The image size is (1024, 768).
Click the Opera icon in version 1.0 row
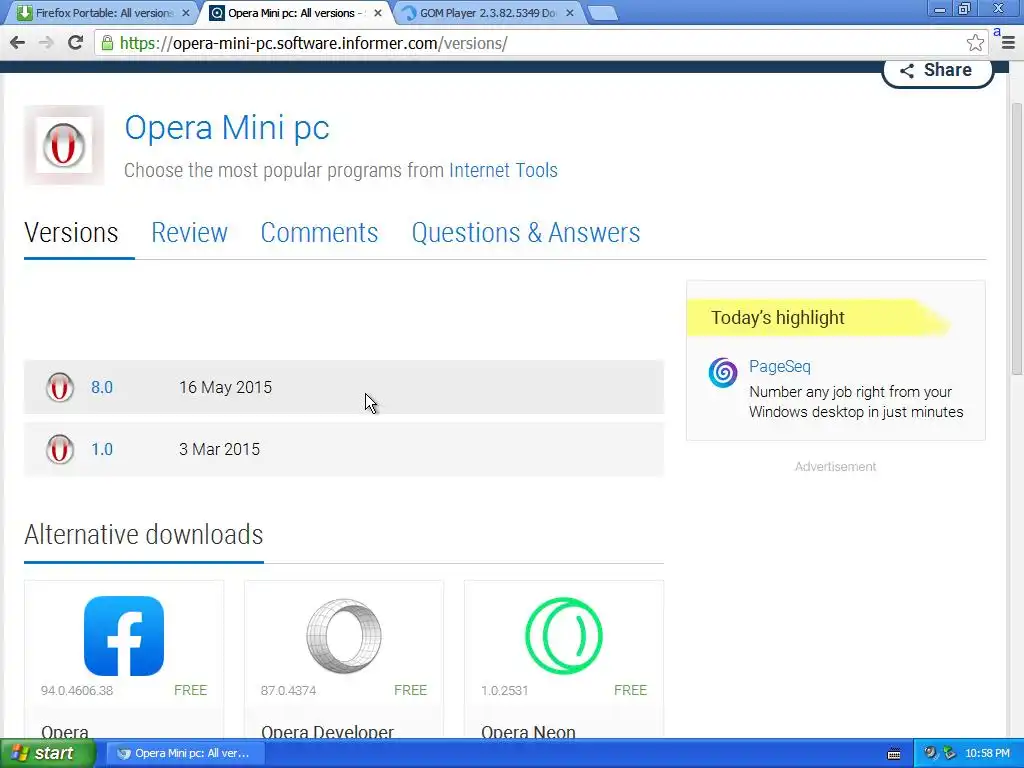click(59, 449)
